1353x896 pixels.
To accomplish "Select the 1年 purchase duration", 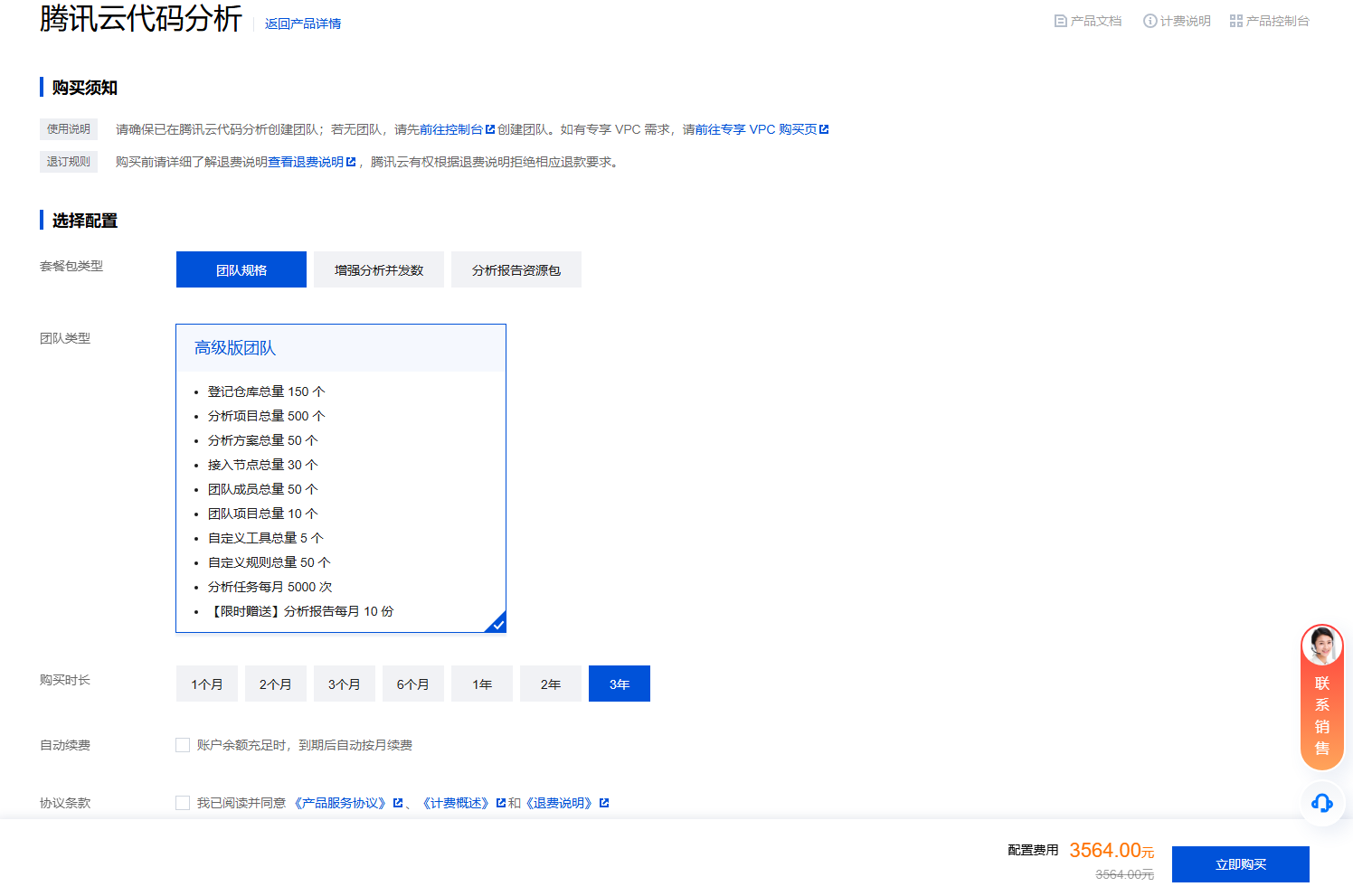I will coord(482,684).
